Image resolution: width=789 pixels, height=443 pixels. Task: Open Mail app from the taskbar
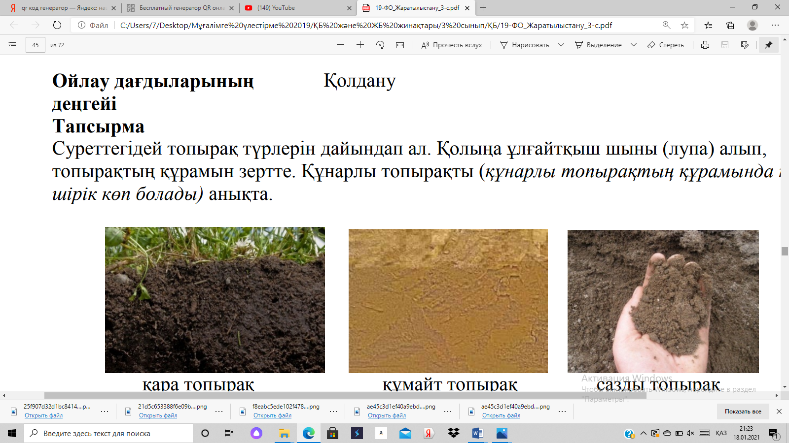405,433
